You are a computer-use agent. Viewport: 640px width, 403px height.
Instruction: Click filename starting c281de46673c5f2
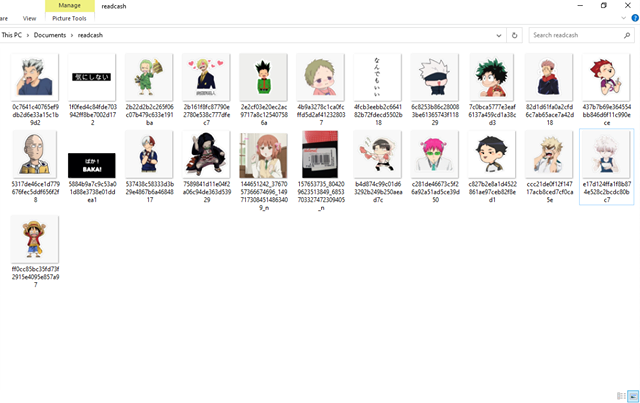(x=435, y=192)
